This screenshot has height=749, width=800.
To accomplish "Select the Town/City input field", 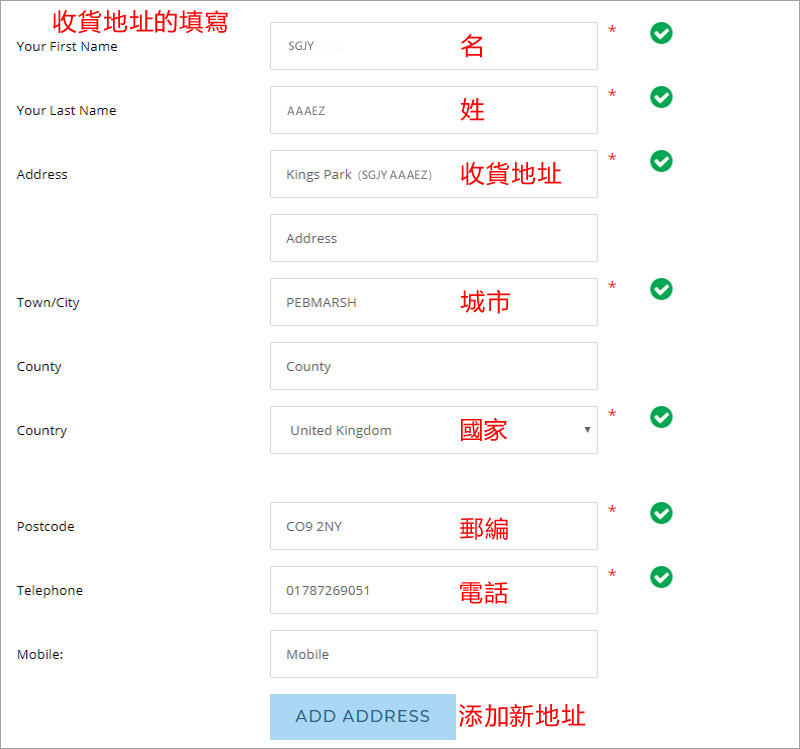I will pos(434,302).
